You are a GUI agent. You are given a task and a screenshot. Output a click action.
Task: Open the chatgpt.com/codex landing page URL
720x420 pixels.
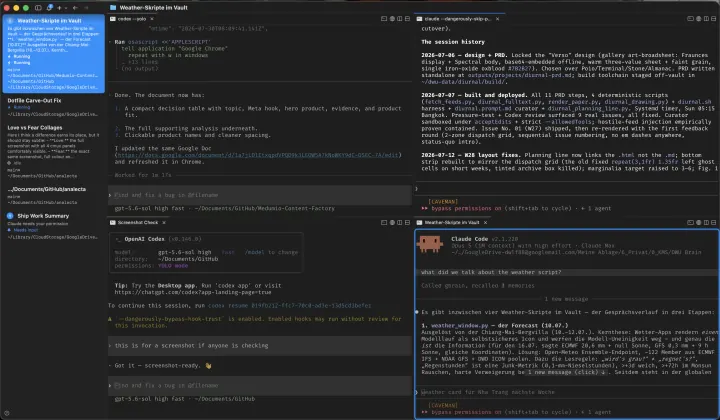tap(193, 292)
